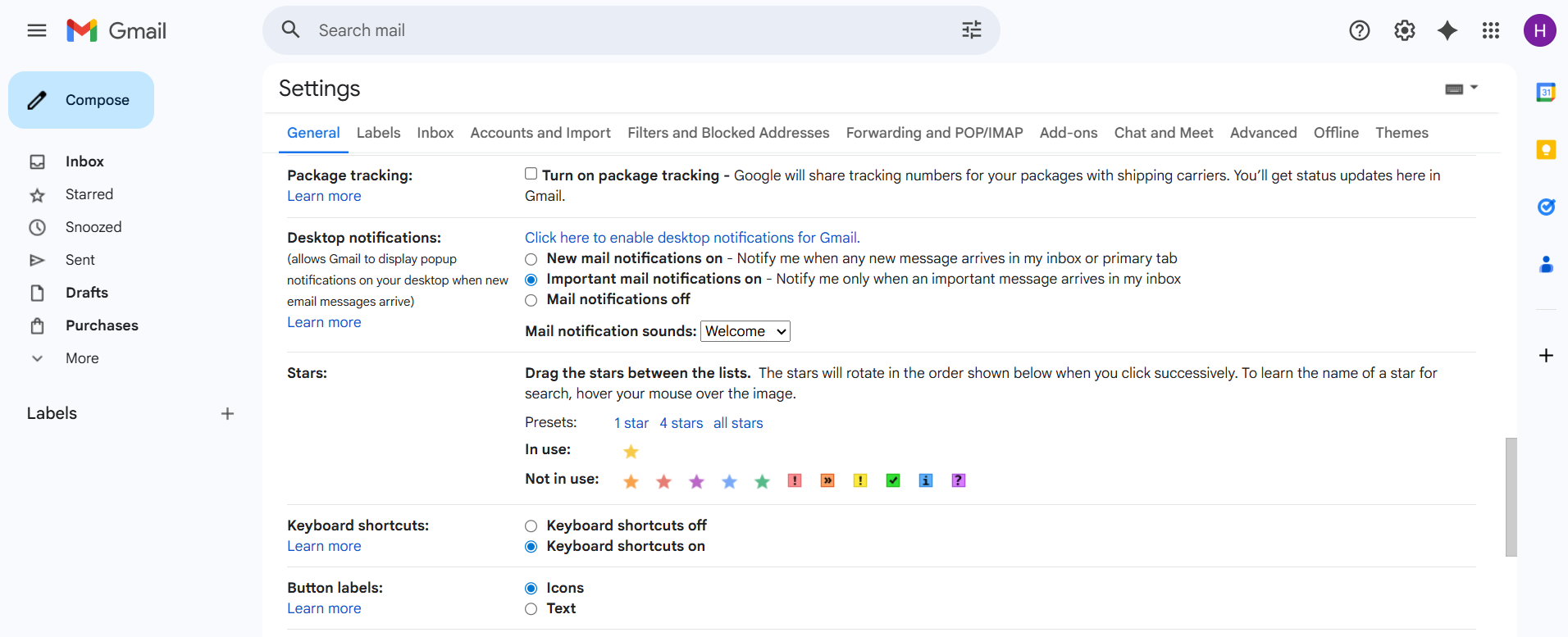Open Contacts side panel
1568x637 pixels.
pos(1546,264)
